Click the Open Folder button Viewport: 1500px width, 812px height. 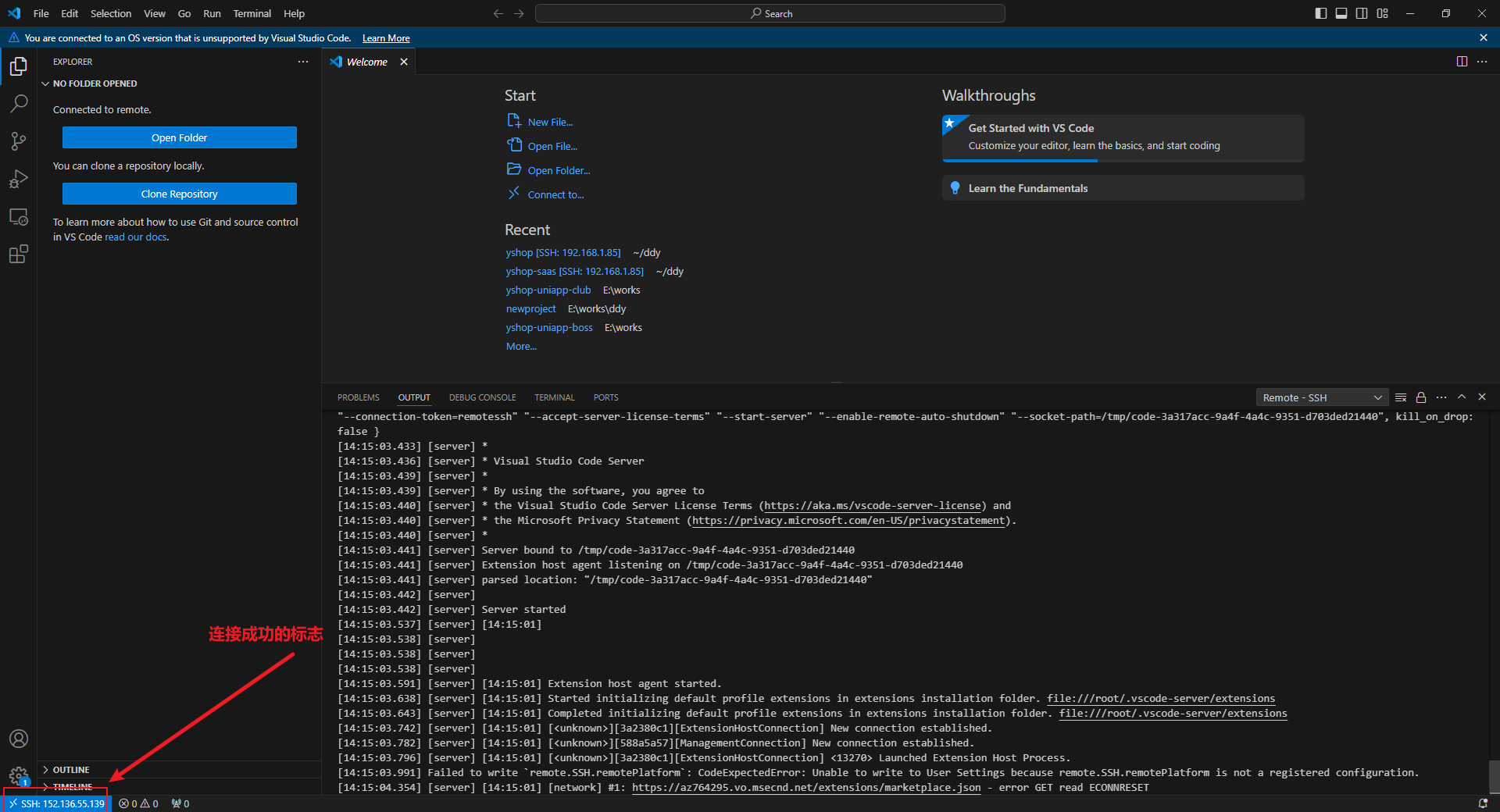(180, 137)
